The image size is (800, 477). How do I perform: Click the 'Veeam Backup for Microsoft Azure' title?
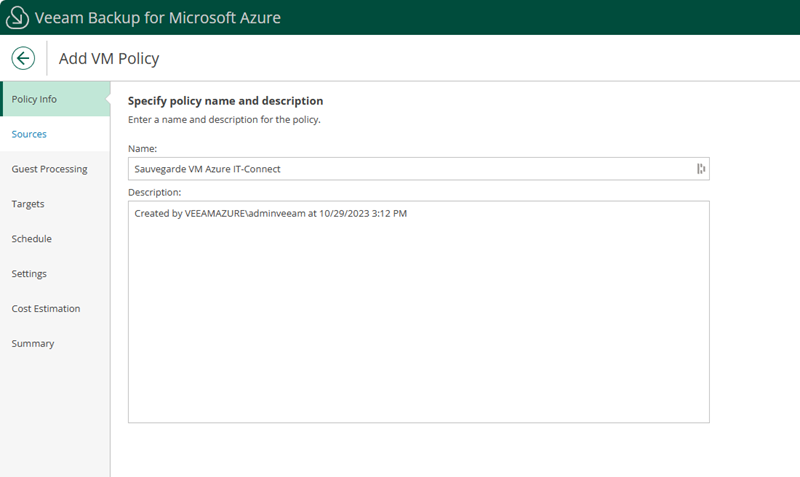point(158,17)
